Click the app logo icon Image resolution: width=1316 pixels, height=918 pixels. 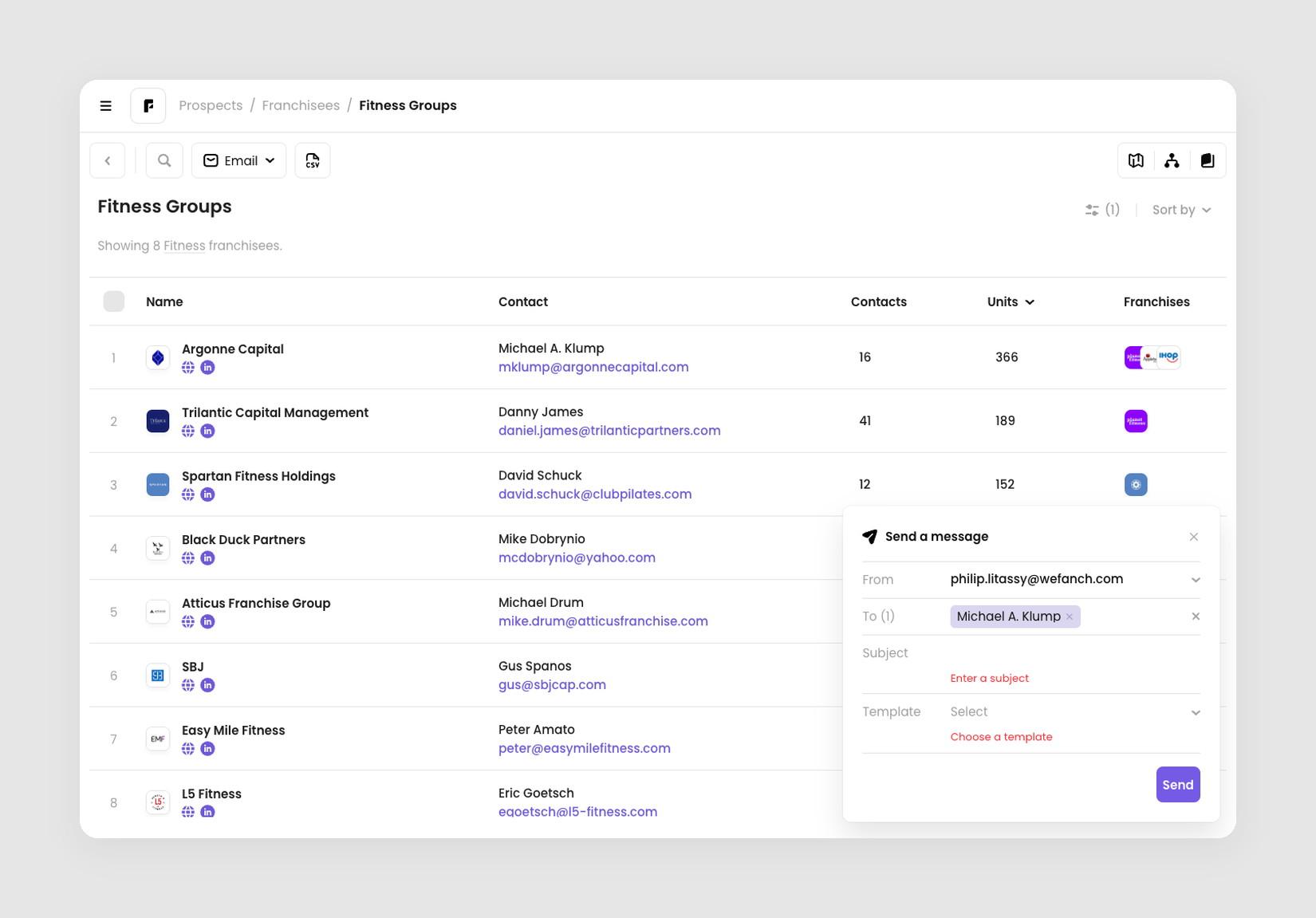[148, 105]
